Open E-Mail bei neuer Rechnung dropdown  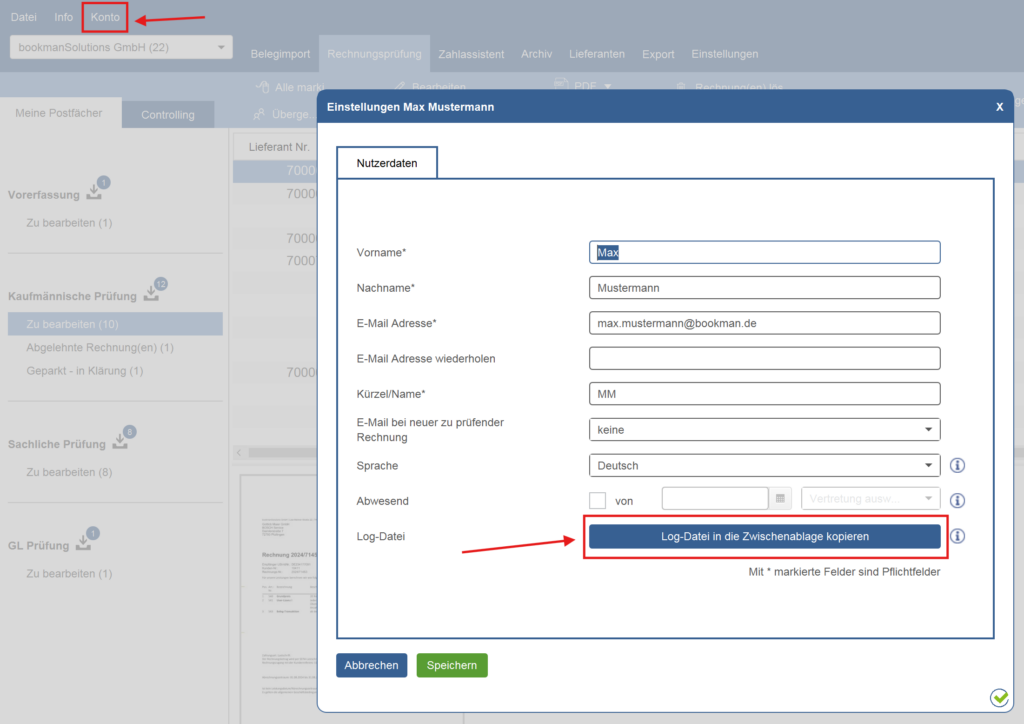764,430
